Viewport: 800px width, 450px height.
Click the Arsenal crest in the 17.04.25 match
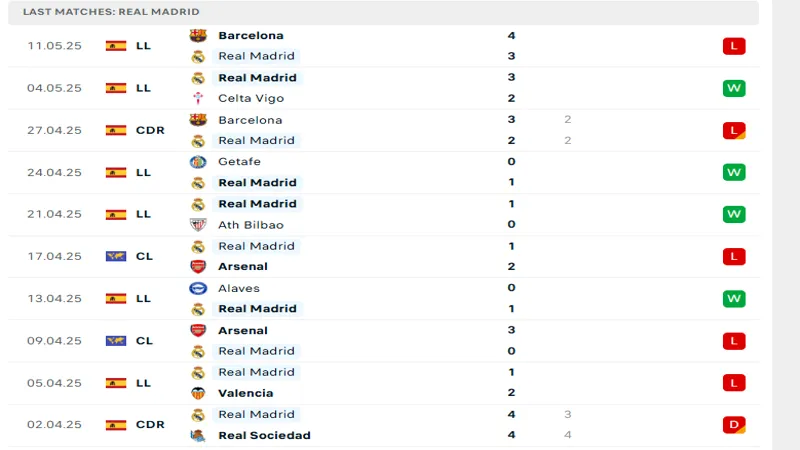coord(198,267)
